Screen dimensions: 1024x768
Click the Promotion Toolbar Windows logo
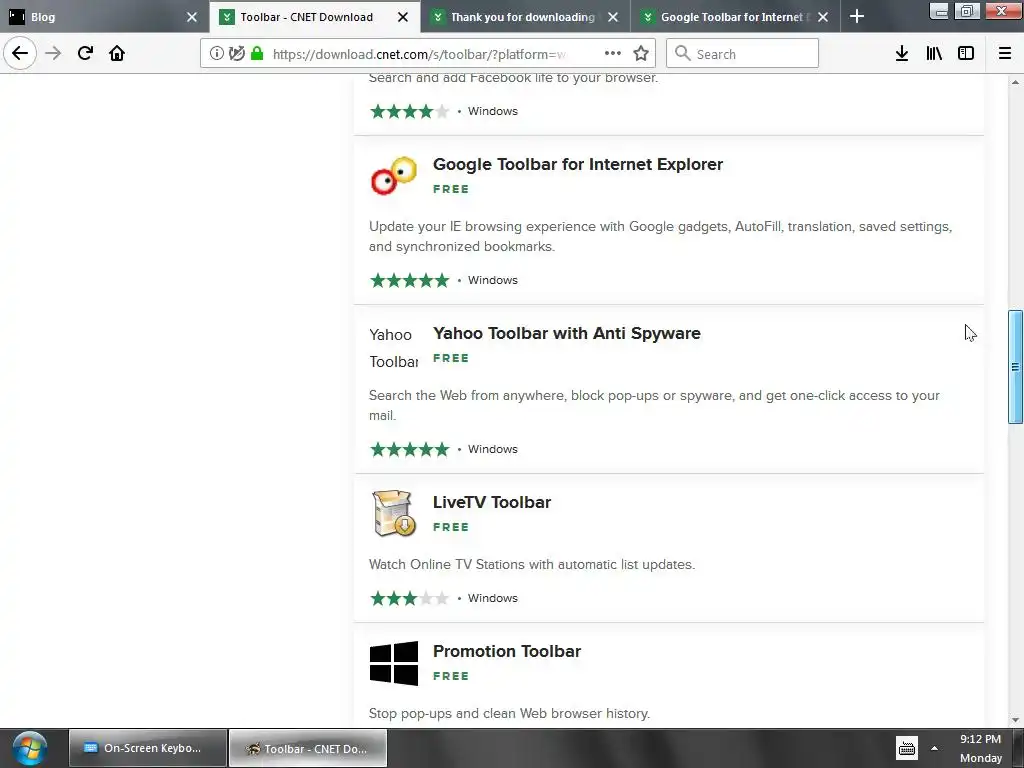393,663
